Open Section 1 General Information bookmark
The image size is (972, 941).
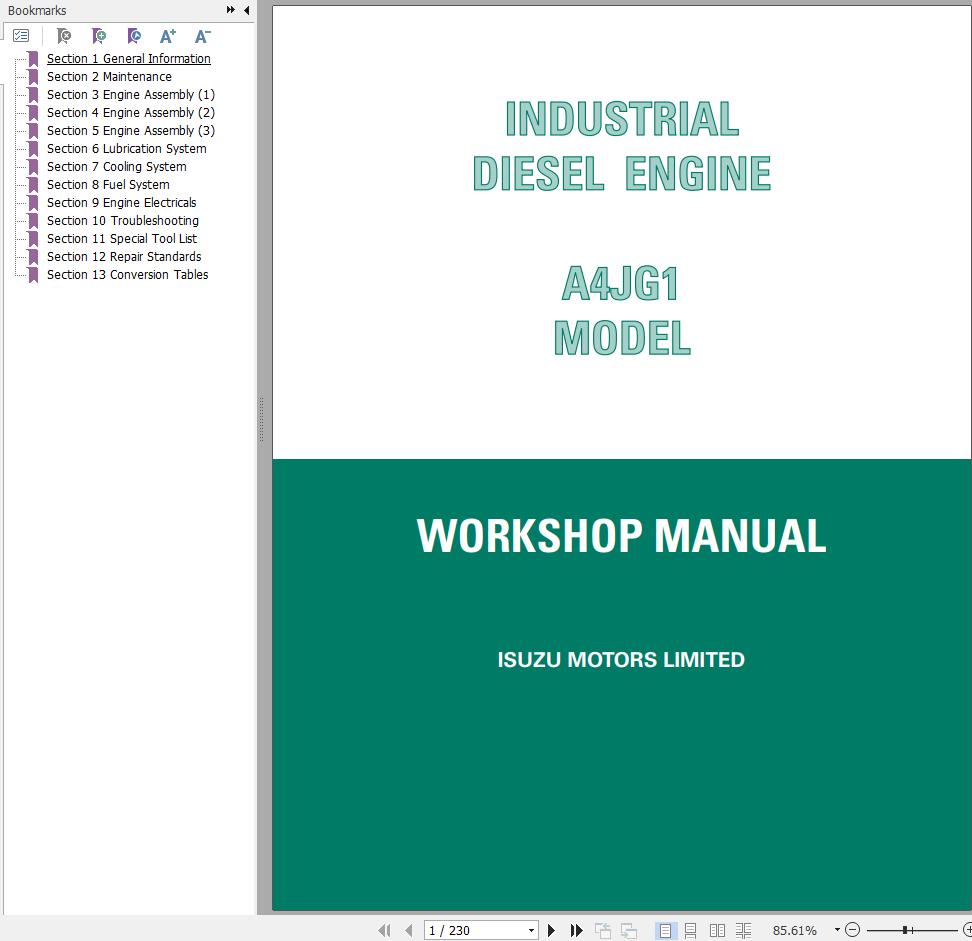pos(129,58)
